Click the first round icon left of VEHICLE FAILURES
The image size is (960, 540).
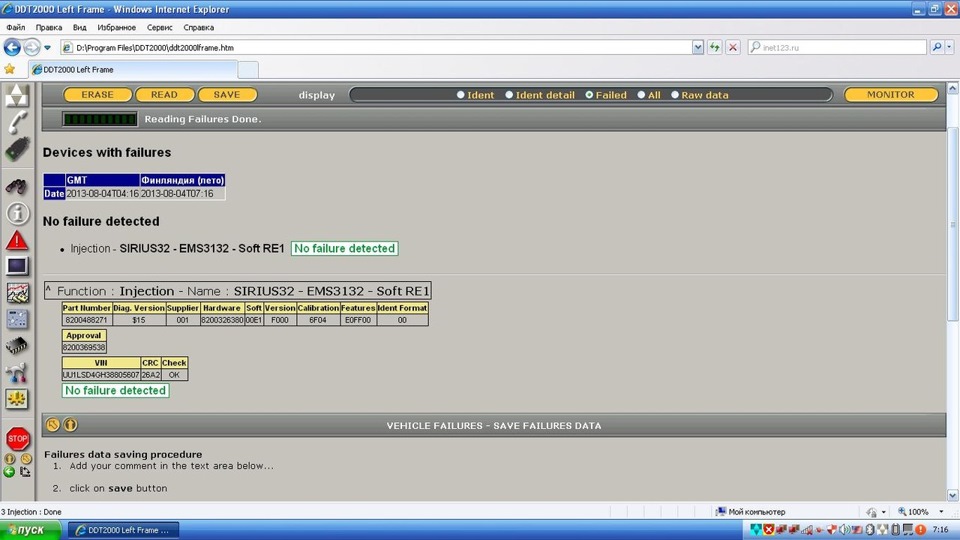pos(53,424)
